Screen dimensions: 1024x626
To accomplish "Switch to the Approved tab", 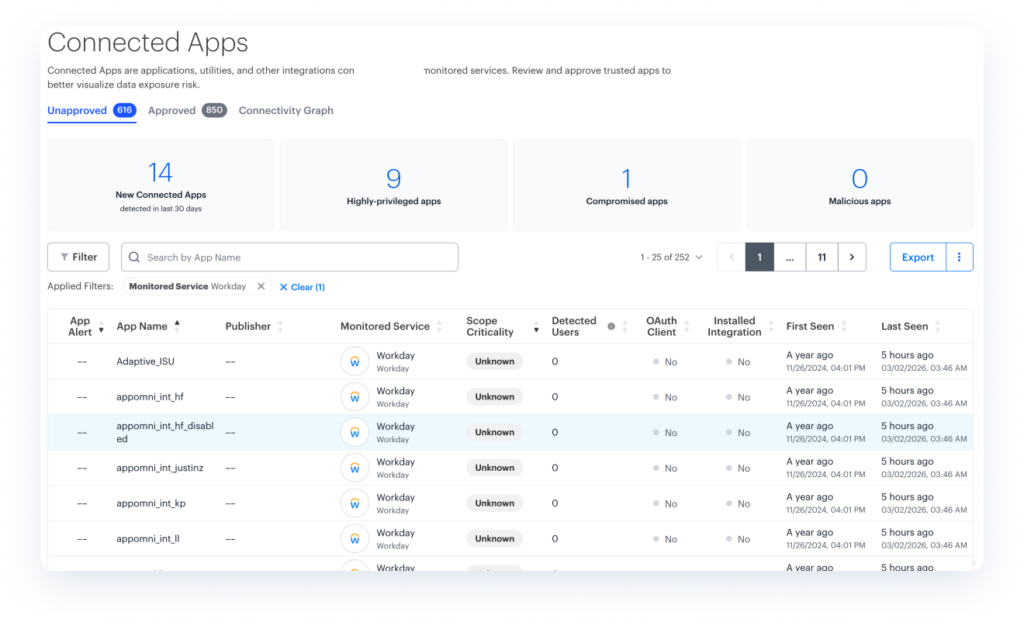I will point(172,111).
